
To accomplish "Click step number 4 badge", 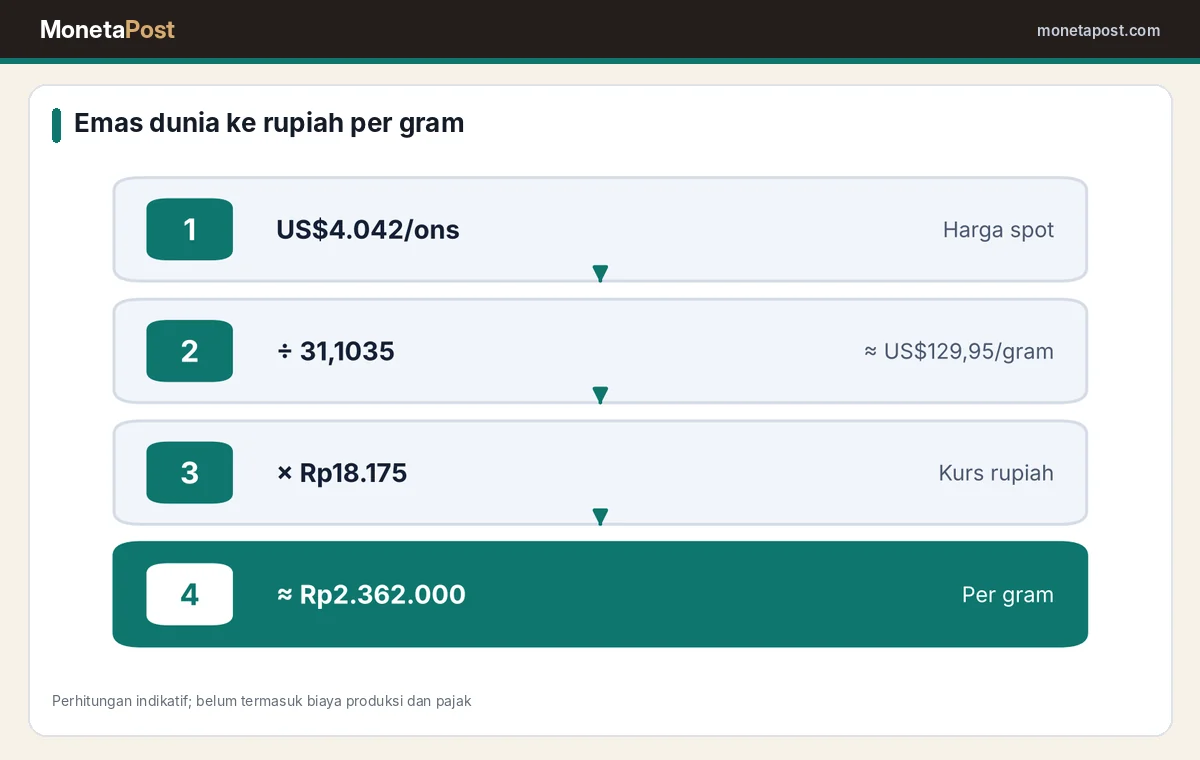I will [x=190, y=594].
